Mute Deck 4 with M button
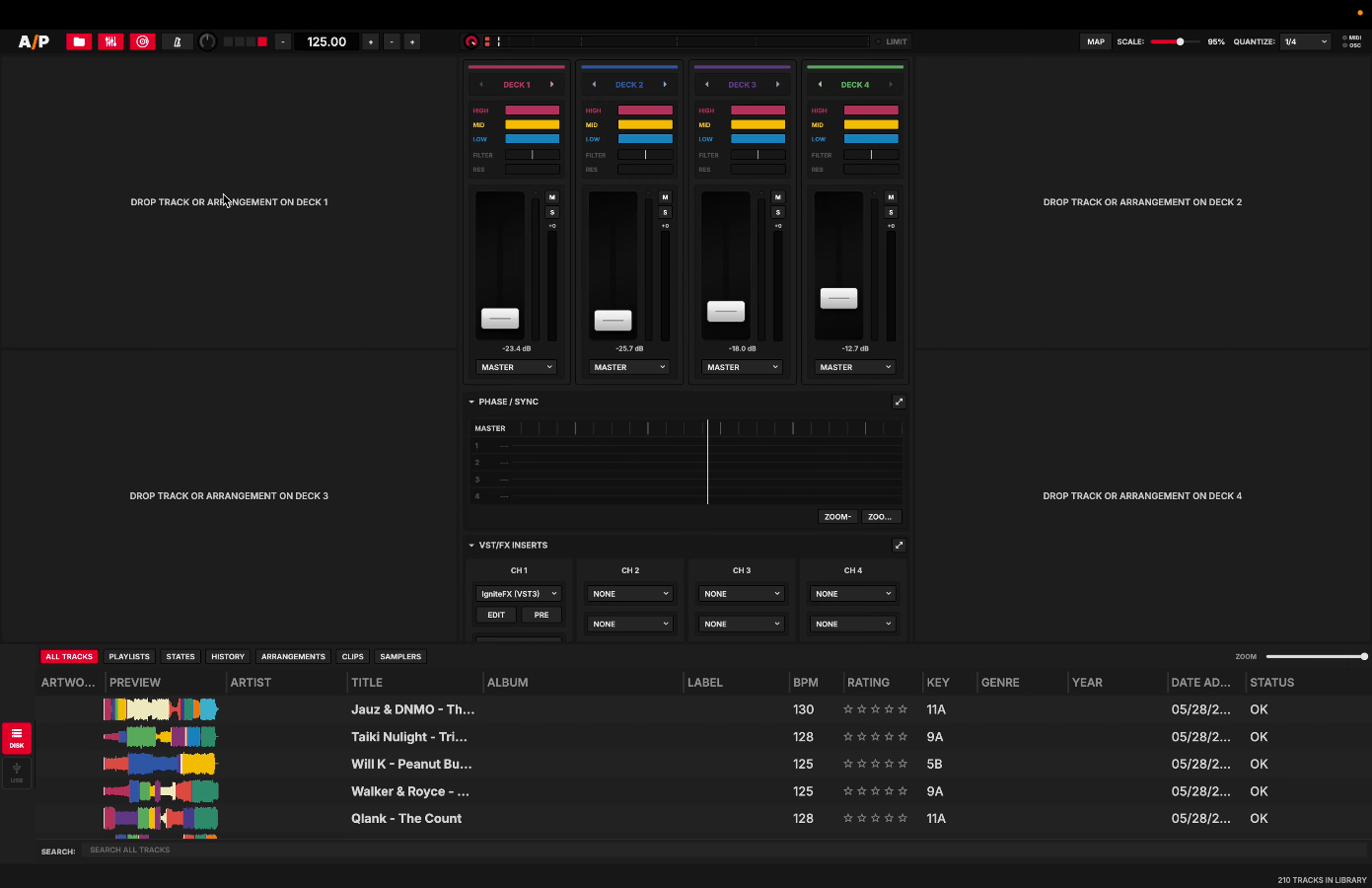 click(x=891, y=197)
